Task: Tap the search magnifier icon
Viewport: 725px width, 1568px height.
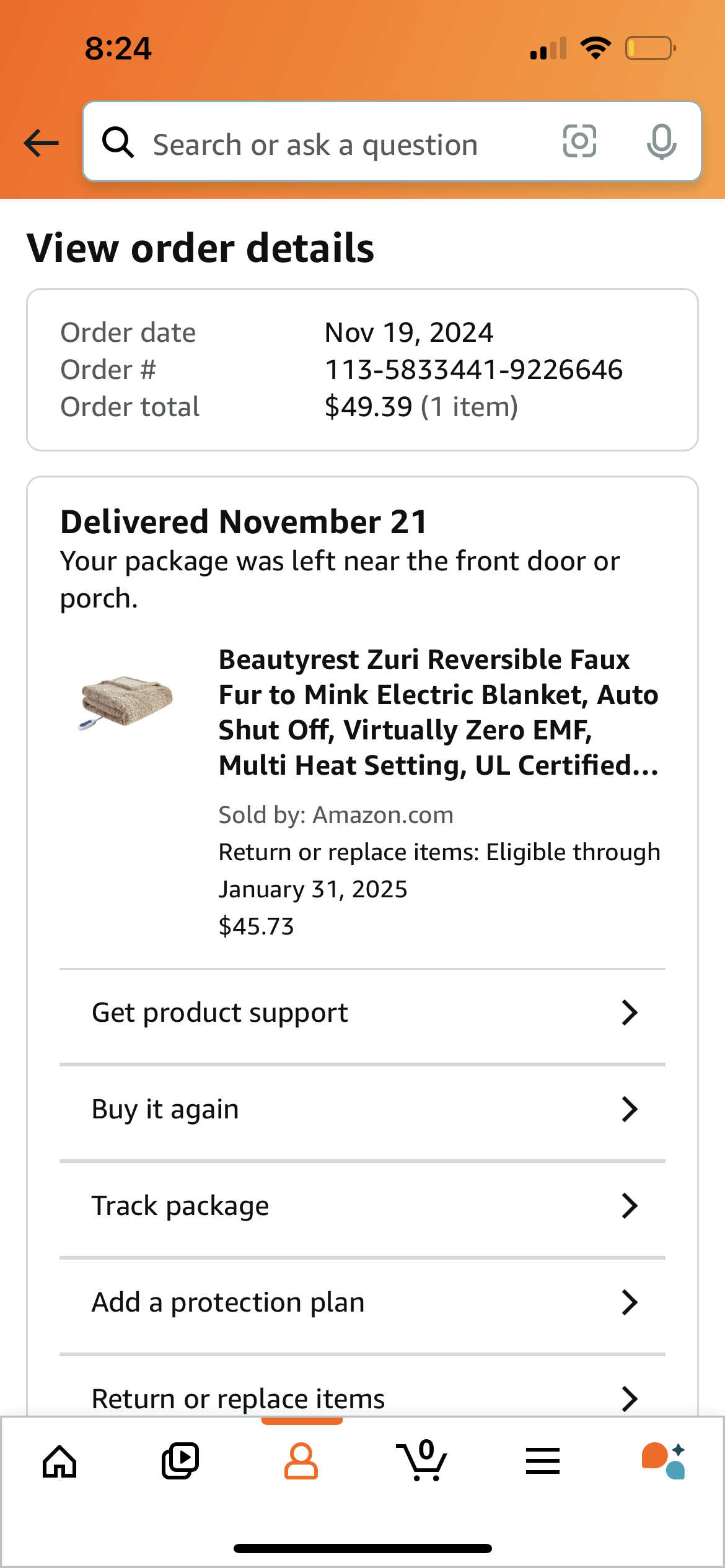Action: [118, 142]
